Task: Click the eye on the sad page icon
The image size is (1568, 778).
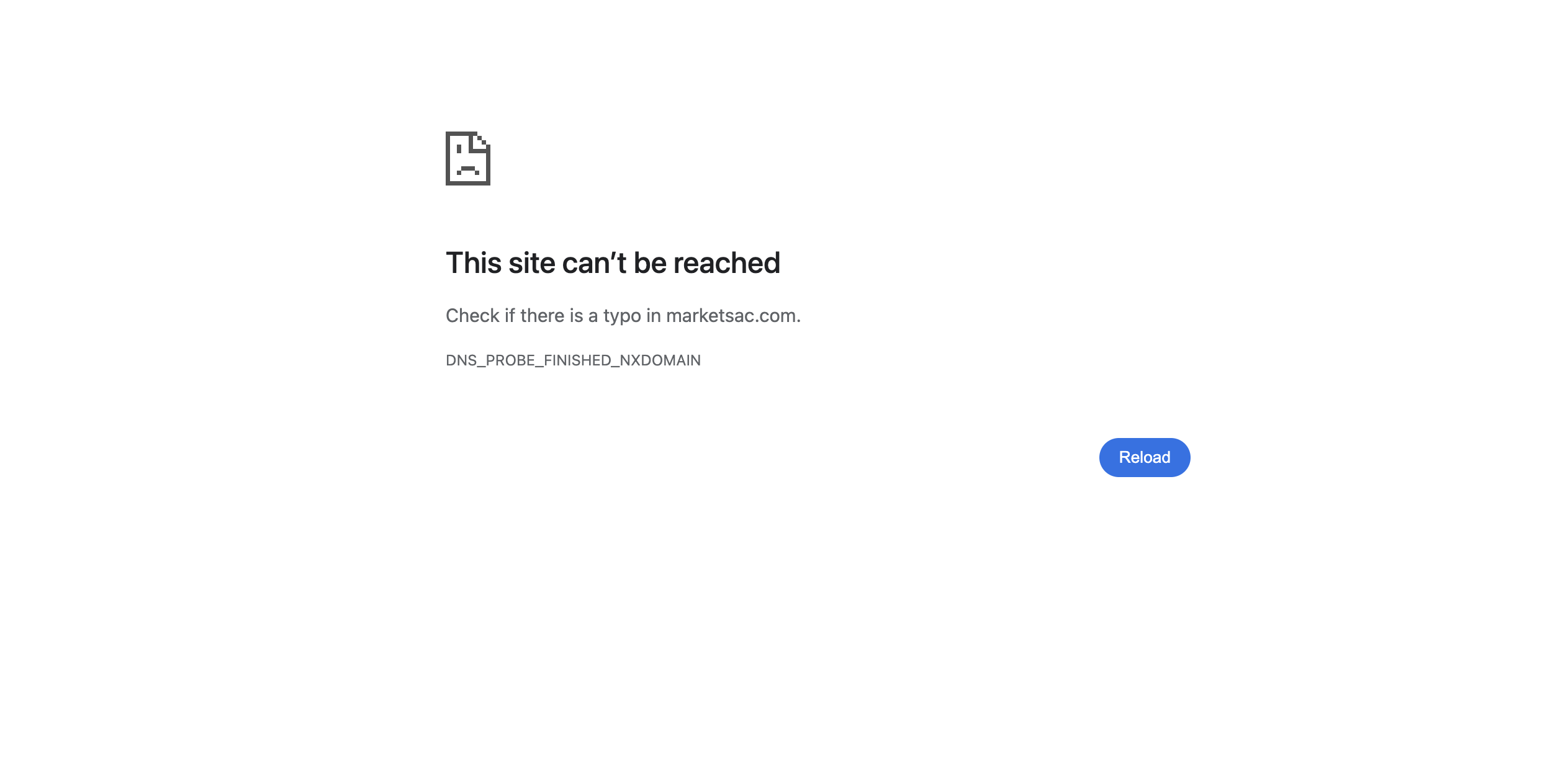Action: pos(459,149)
